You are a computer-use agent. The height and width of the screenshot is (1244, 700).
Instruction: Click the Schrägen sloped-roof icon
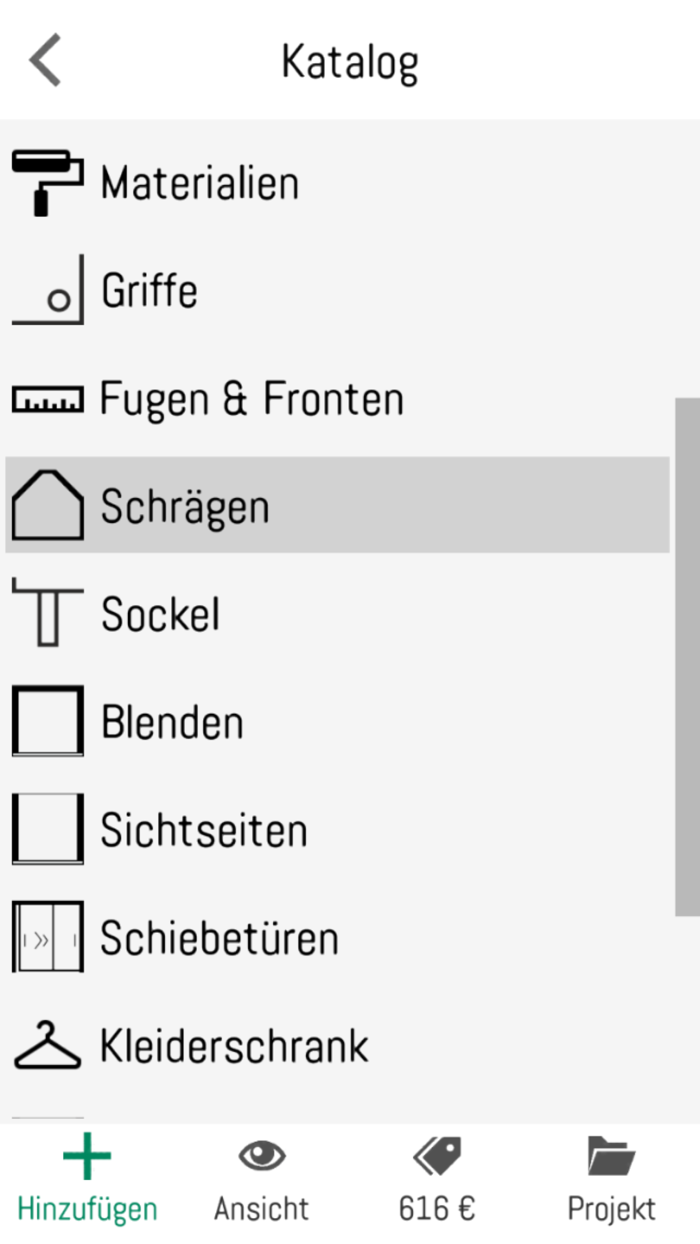[45, 506]
